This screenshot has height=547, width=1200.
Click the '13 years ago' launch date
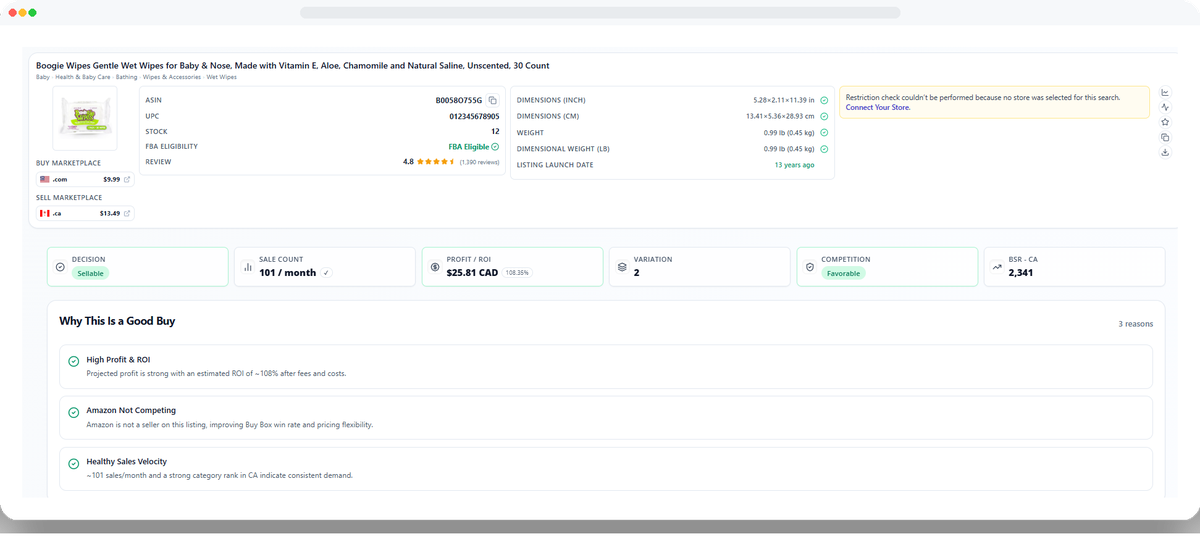794,165
